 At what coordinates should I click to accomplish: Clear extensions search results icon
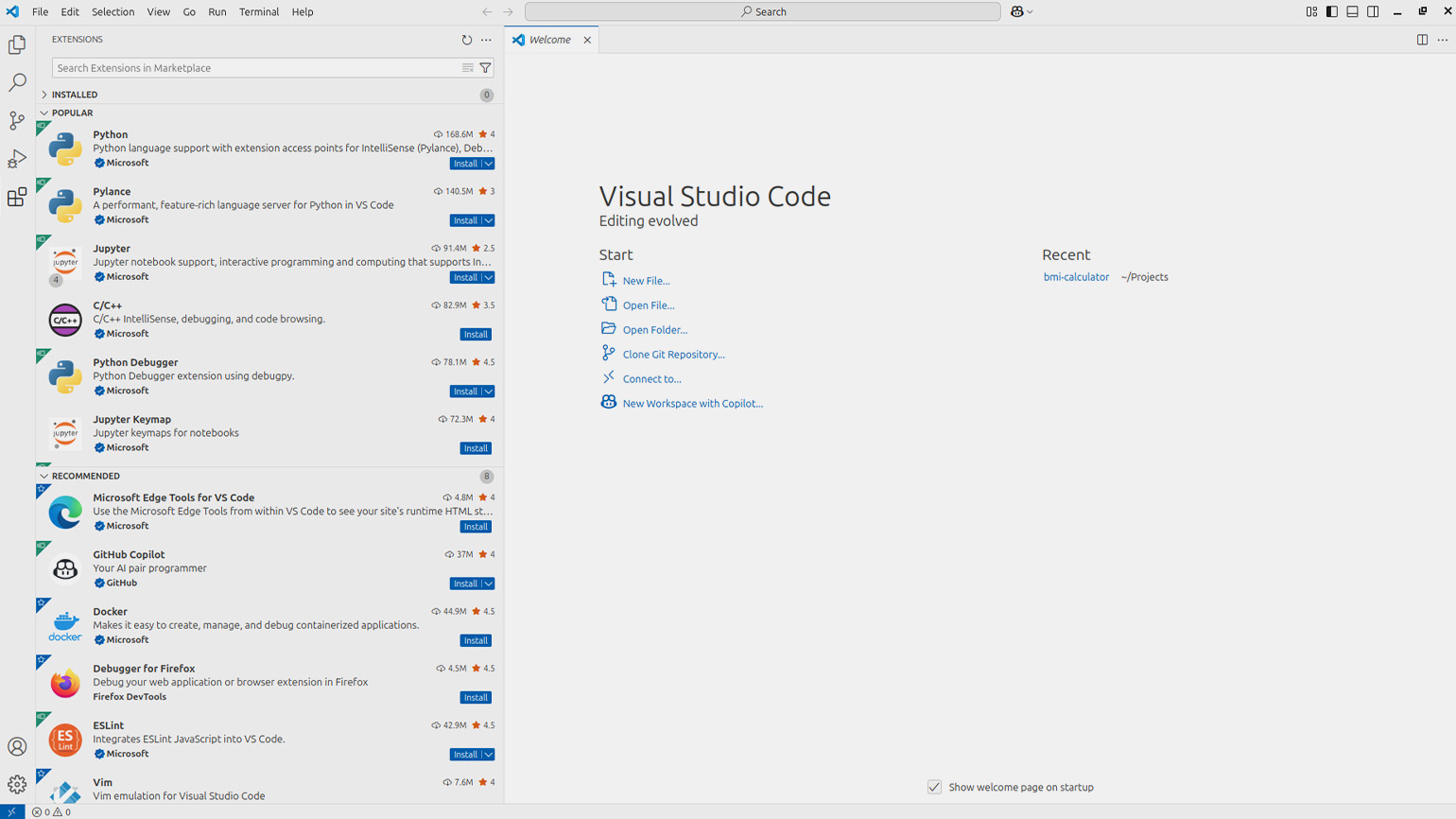pyautogui.click(x=468, y=68)
